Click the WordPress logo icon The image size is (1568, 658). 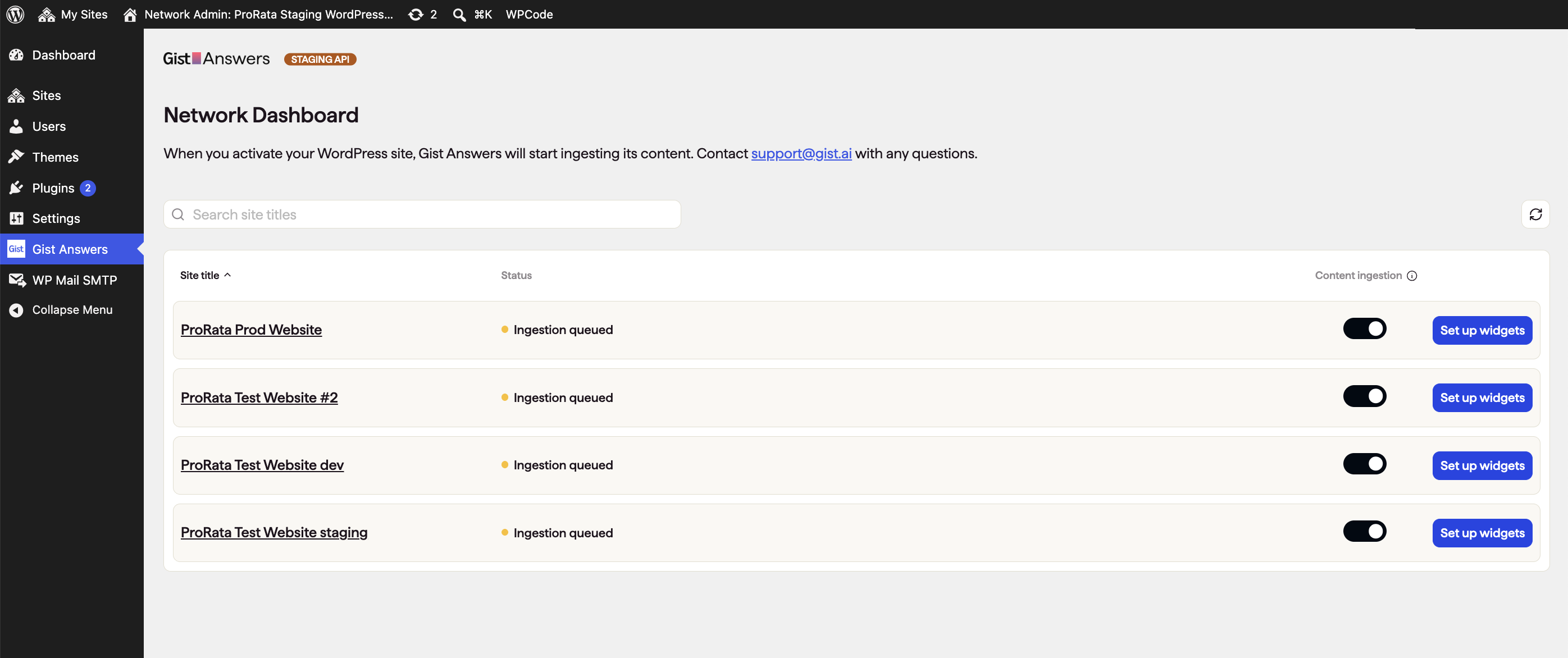coord(15,14)
